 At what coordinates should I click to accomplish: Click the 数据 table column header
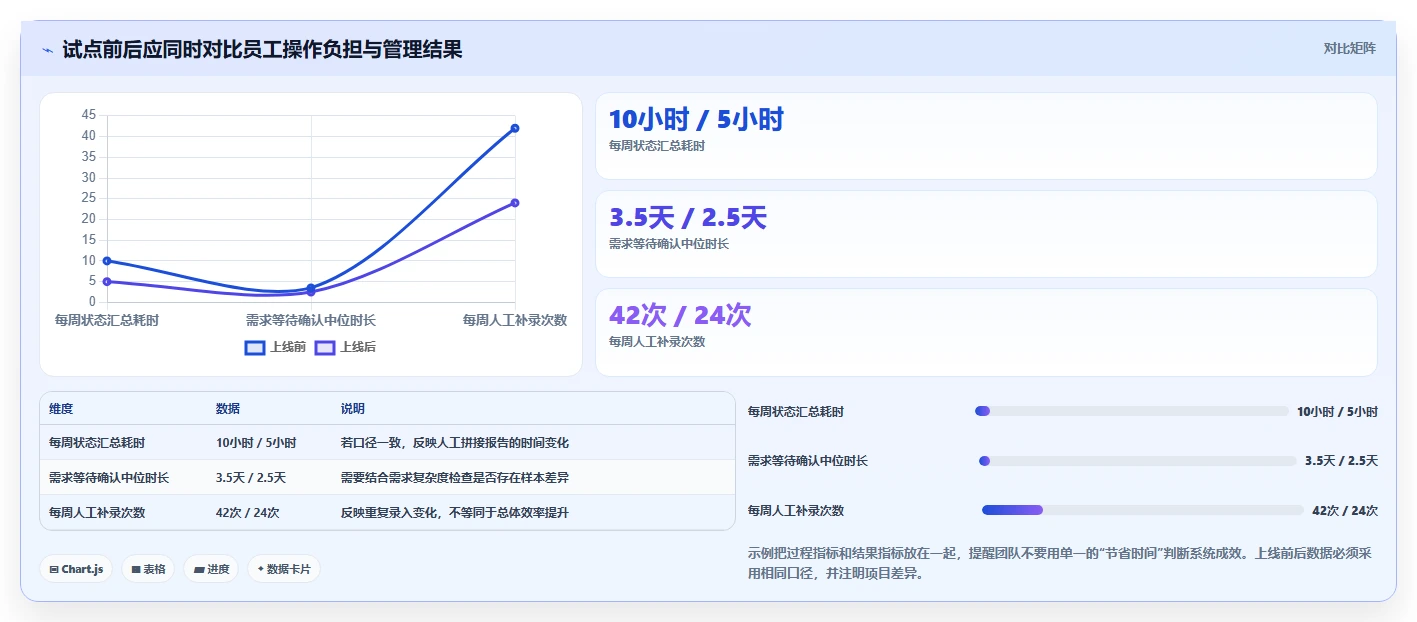pos(228,409)
